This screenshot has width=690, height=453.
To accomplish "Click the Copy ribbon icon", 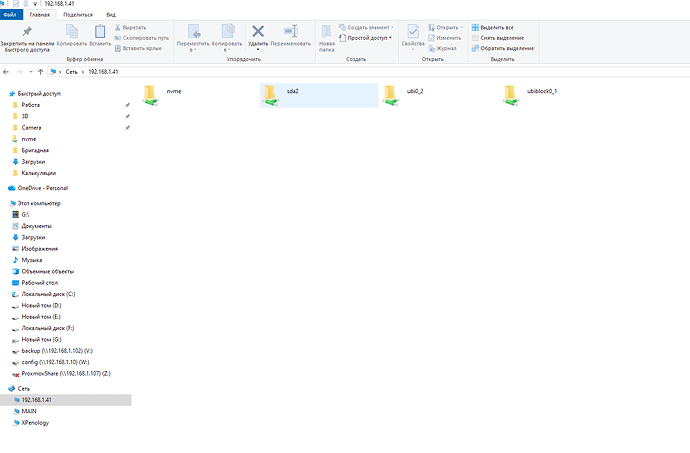I will point(72,32).
